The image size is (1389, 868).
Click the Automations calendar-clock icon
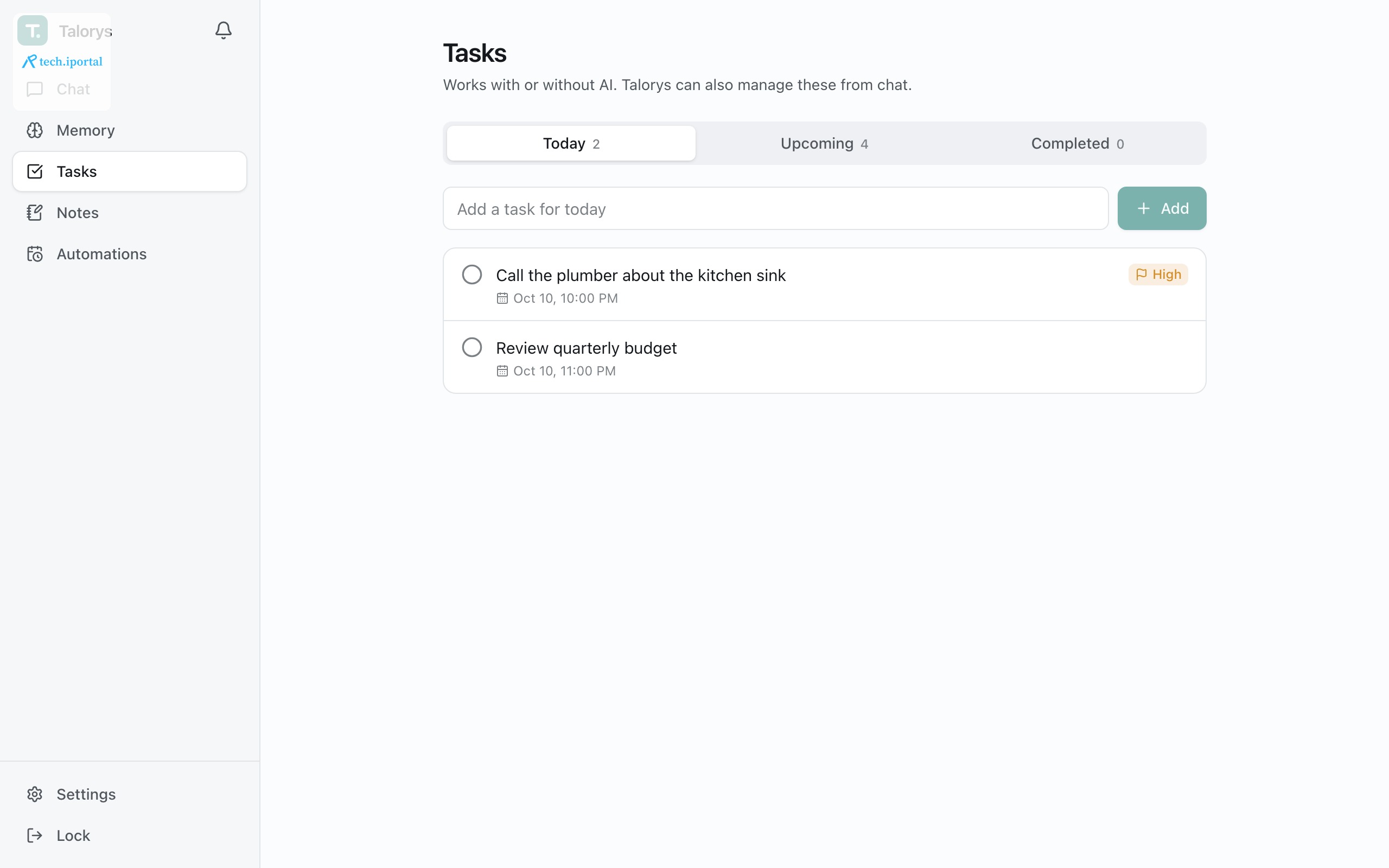click(35, 254)
